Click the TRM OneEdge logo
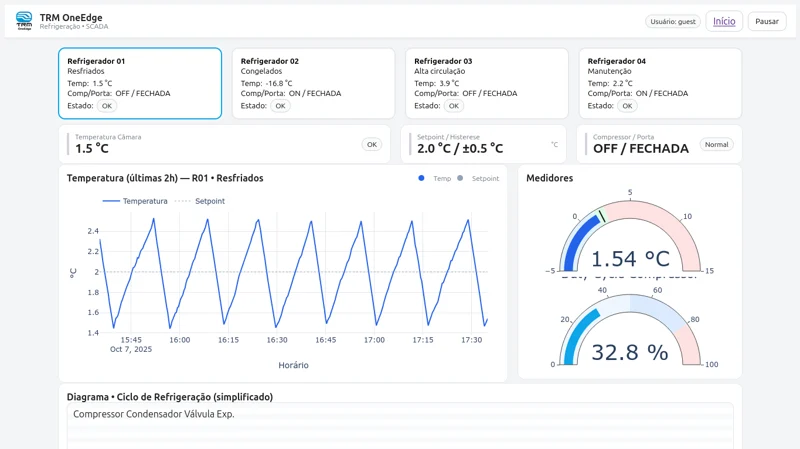This screenshot has width=800, height=449. [x=24, y=20]
